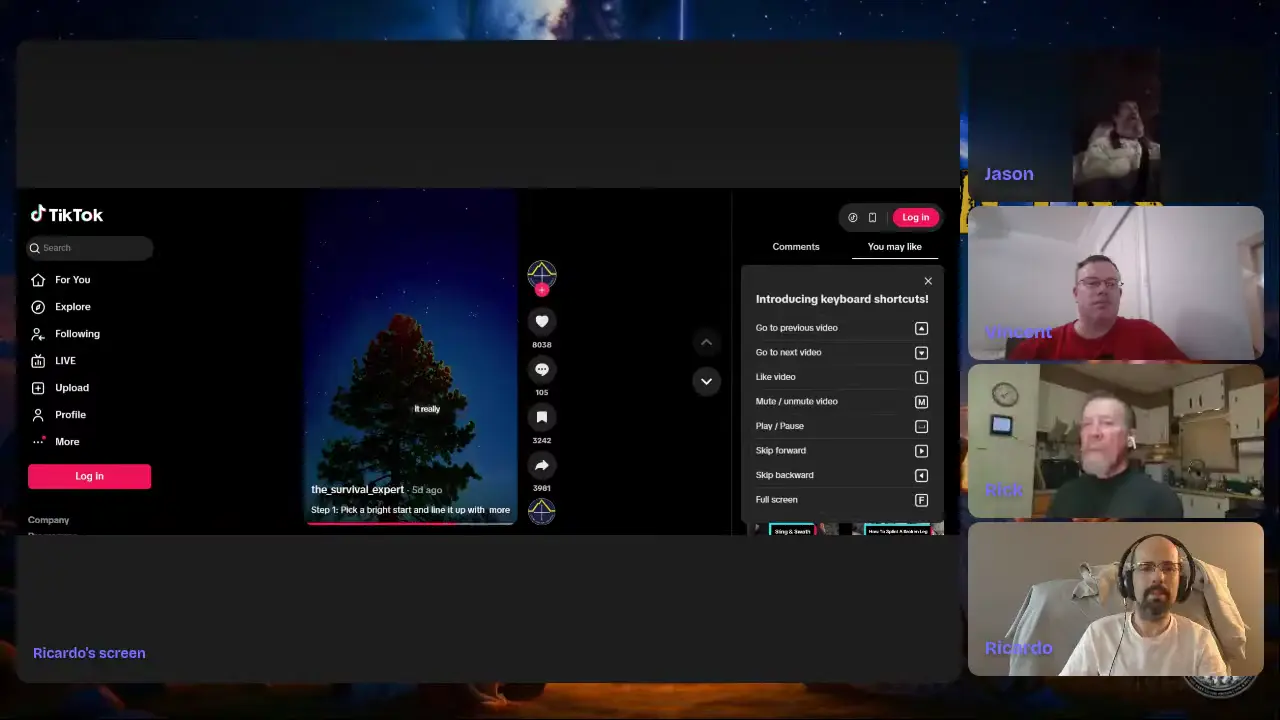Click the spacebar key icon for Play / Pause

coord(921,426)
